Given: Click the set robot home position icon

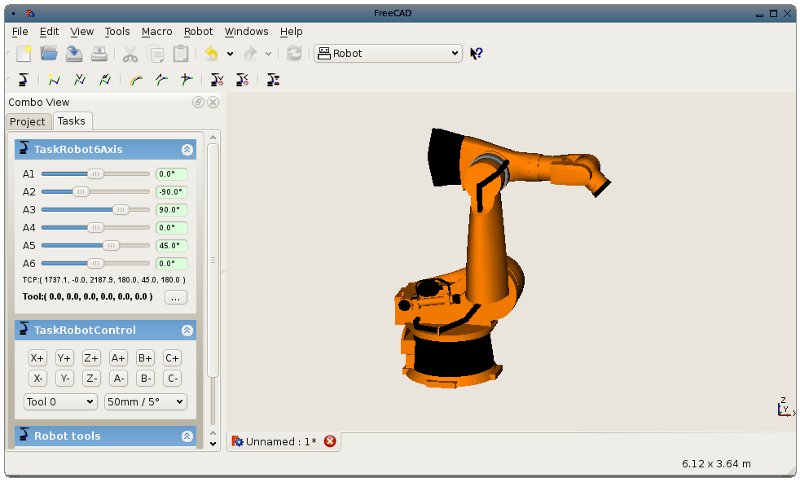Looking at the screenshot, I should (217, 80).
